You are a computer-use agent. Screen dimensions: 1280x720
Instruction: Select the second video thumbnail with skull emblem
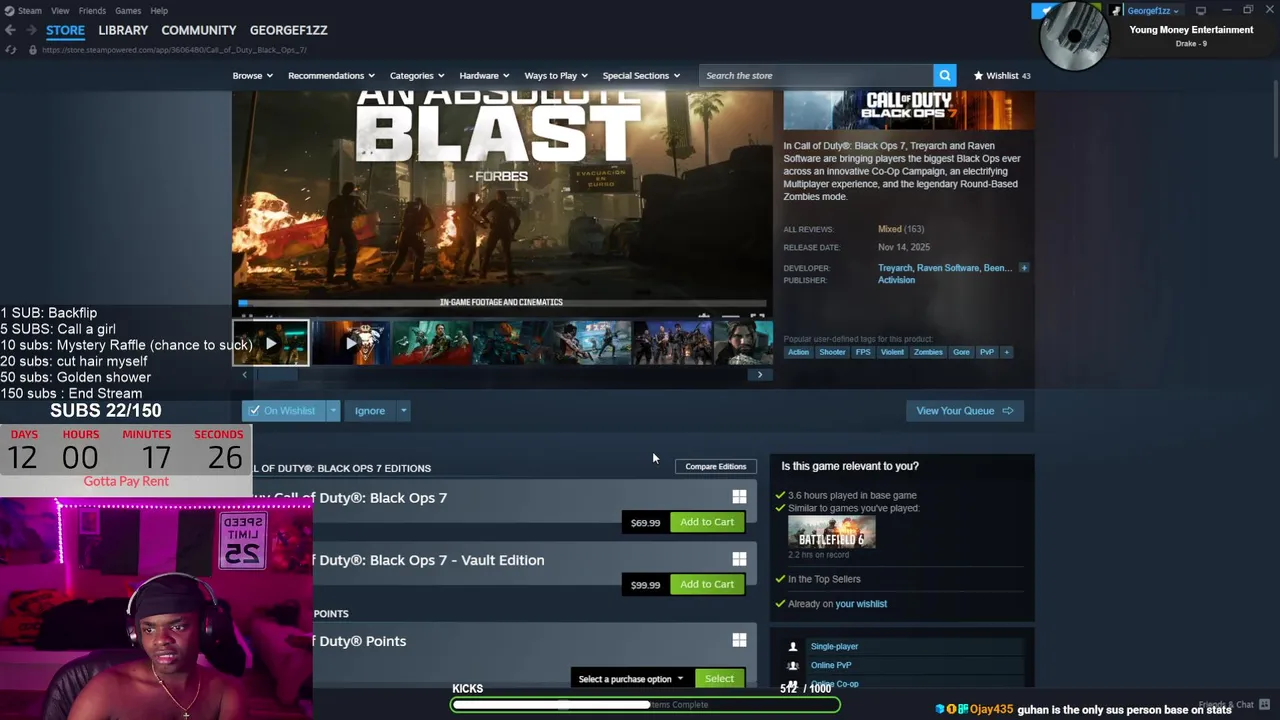[x=350, y=343]
